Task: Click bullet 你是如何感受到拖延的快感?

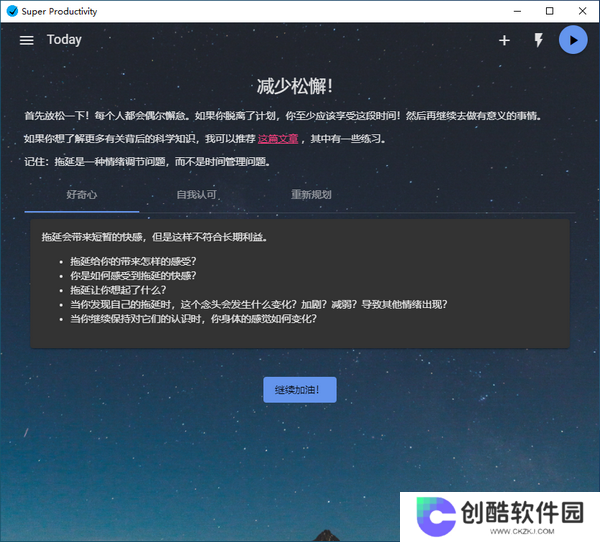Action: coord(133,276)
